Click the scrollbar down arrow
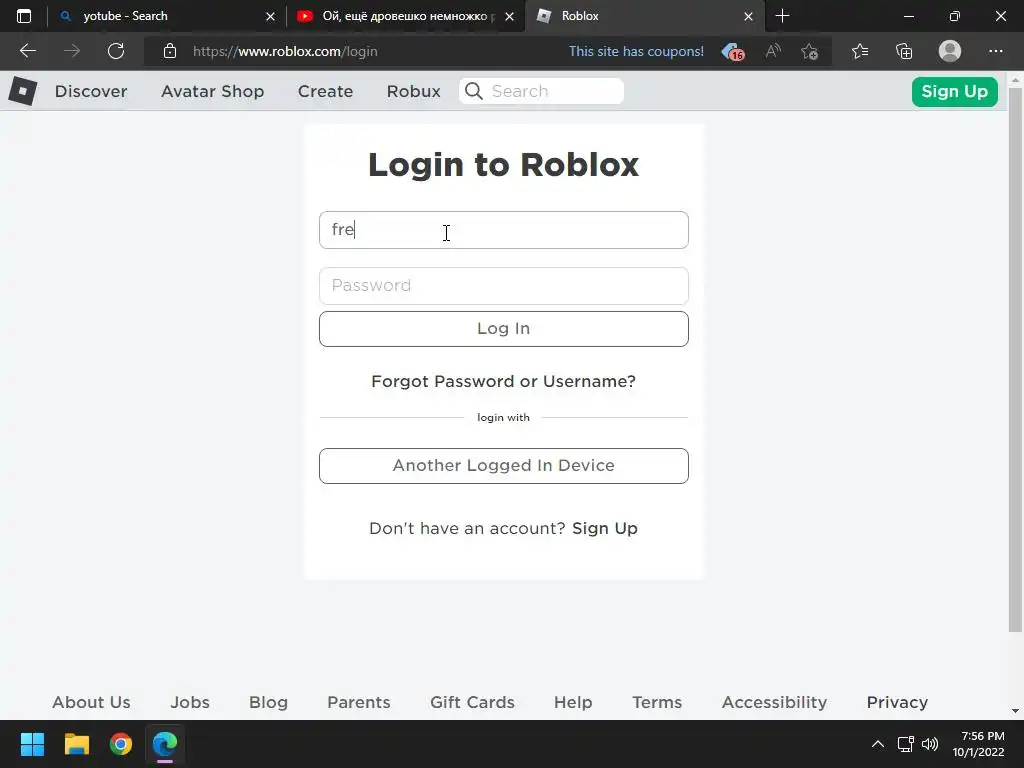Screen dimensions: 1024x768 pyautogui.click(x=1015, y=711)
